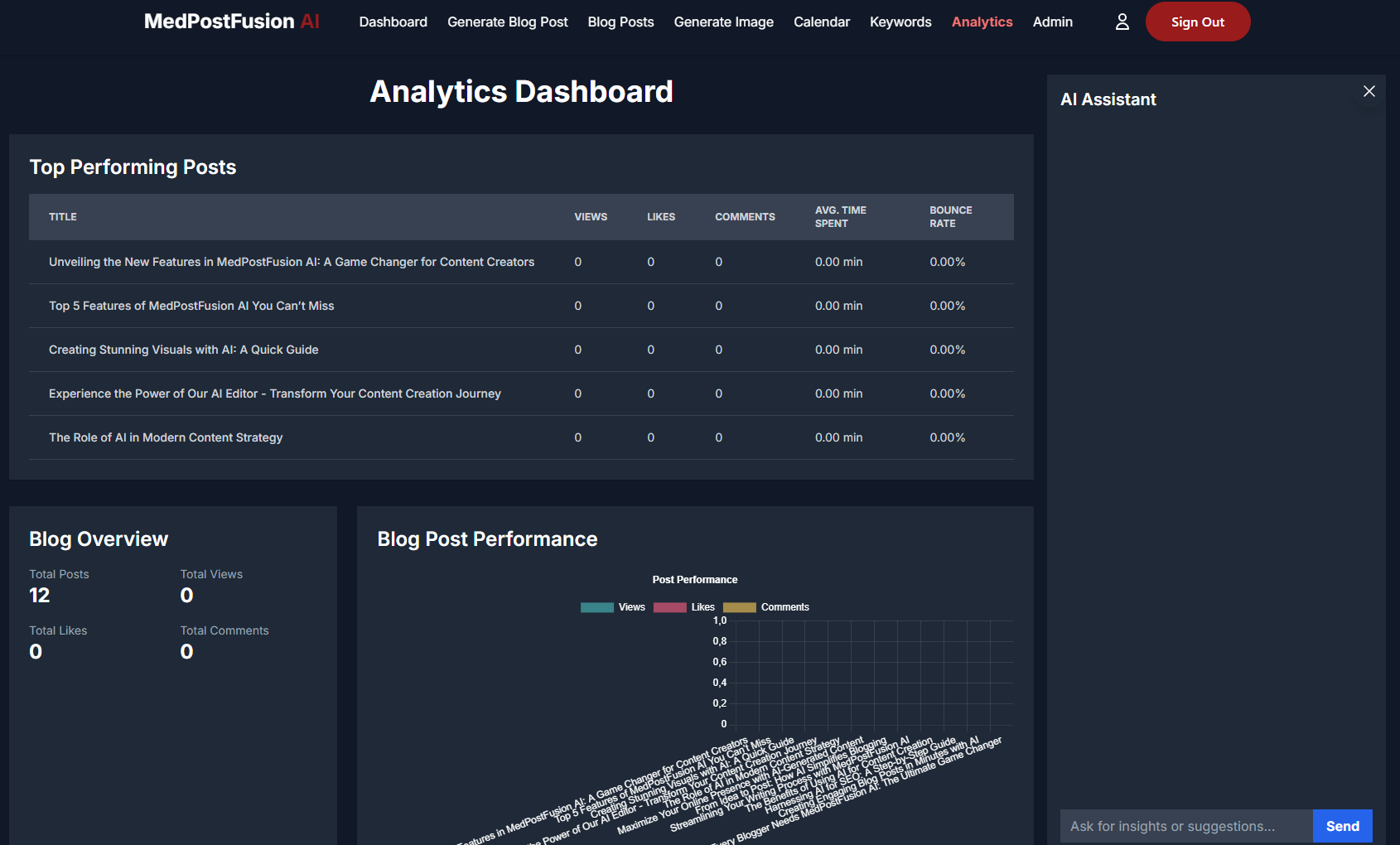Click bounce rate 0.00% of 'Unveiling' row
The image size is (1400, 845).
pyautogui.click(x=948, y=262)
